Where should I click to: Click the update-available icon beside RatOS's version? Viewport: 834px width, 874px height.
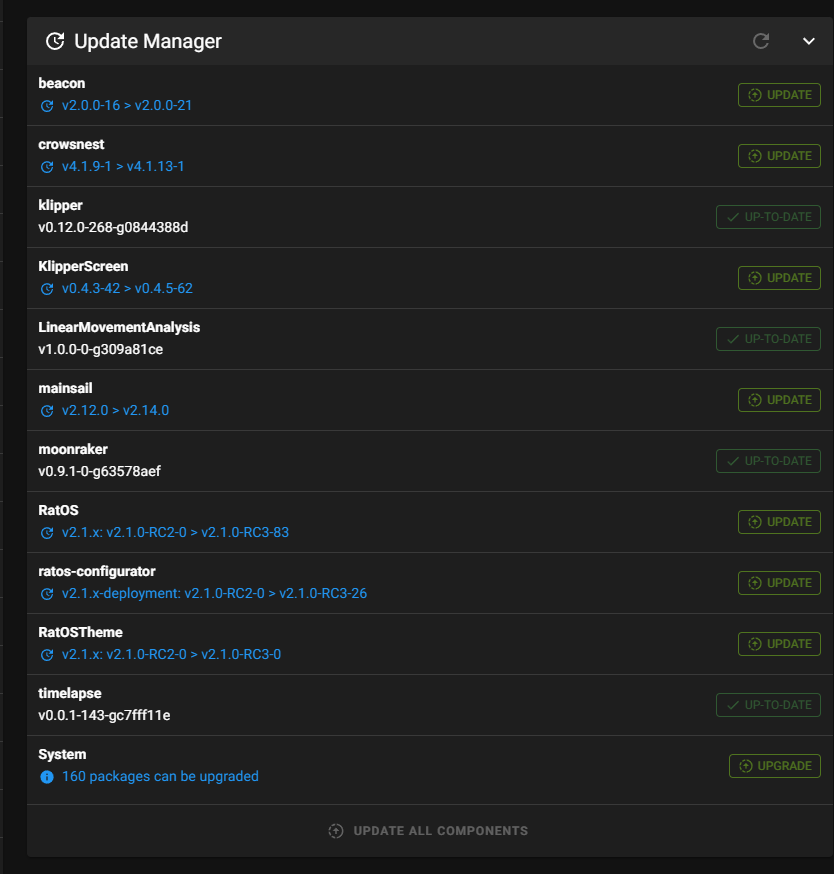click(x=47, y=533)
